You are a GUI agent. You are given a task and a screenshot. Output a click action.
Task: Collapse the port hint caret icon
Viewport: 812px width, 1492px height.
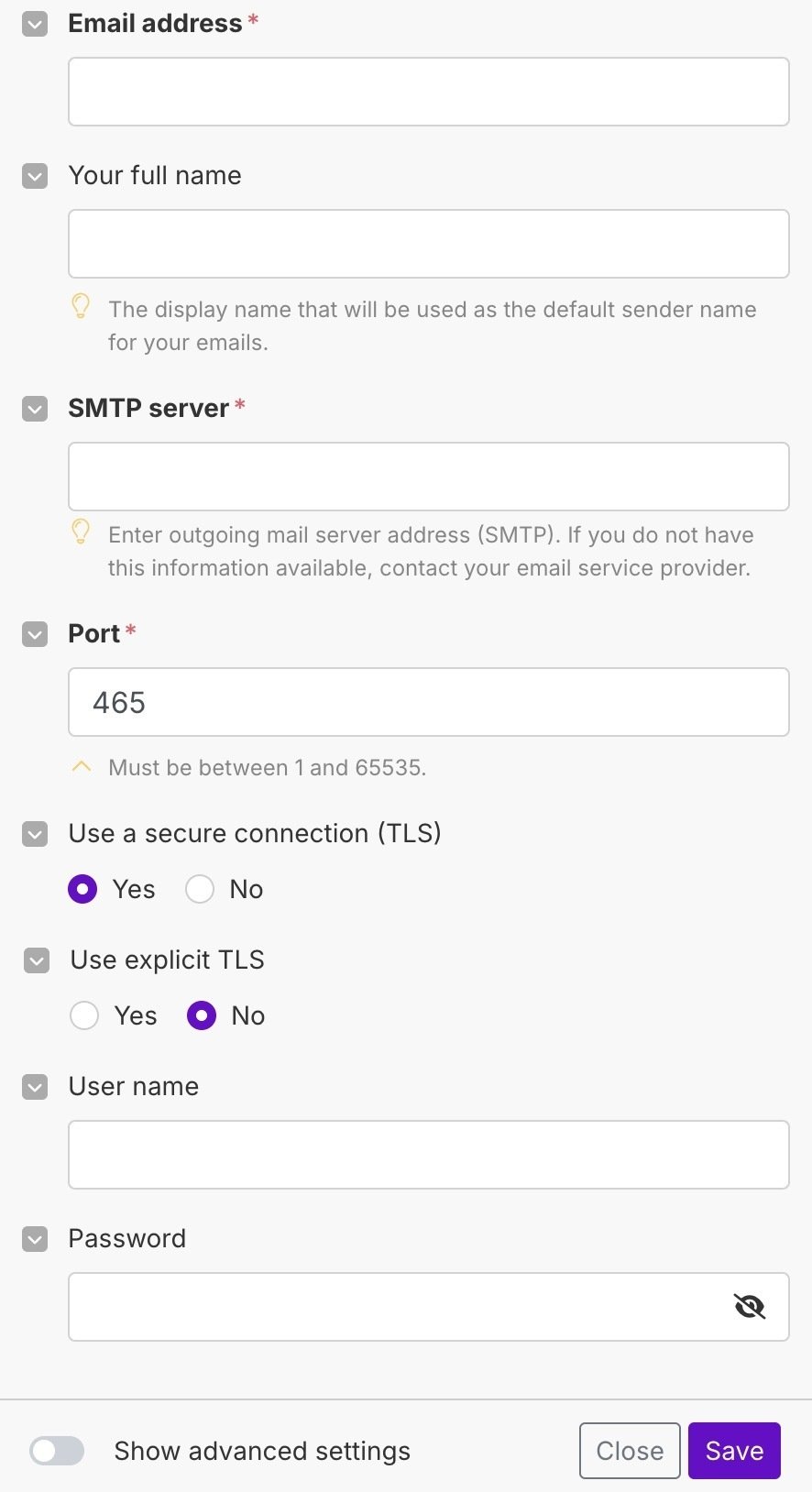pyautogui.click(x=82, y=766)
